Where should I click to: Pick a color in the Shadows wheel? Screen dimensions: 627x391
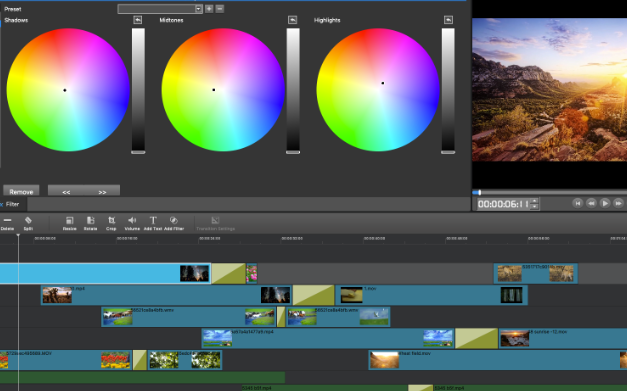click(68, 90)
